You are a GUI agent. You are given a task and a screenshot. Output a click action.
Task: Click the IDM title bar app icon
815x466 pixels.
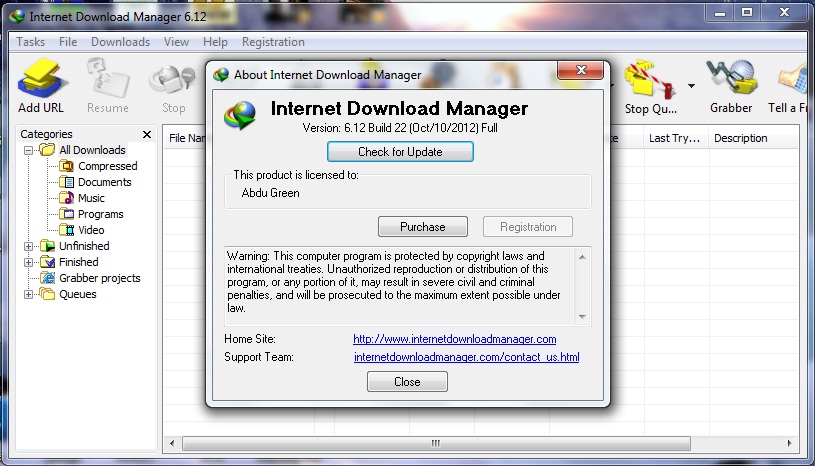pos(17,17)
